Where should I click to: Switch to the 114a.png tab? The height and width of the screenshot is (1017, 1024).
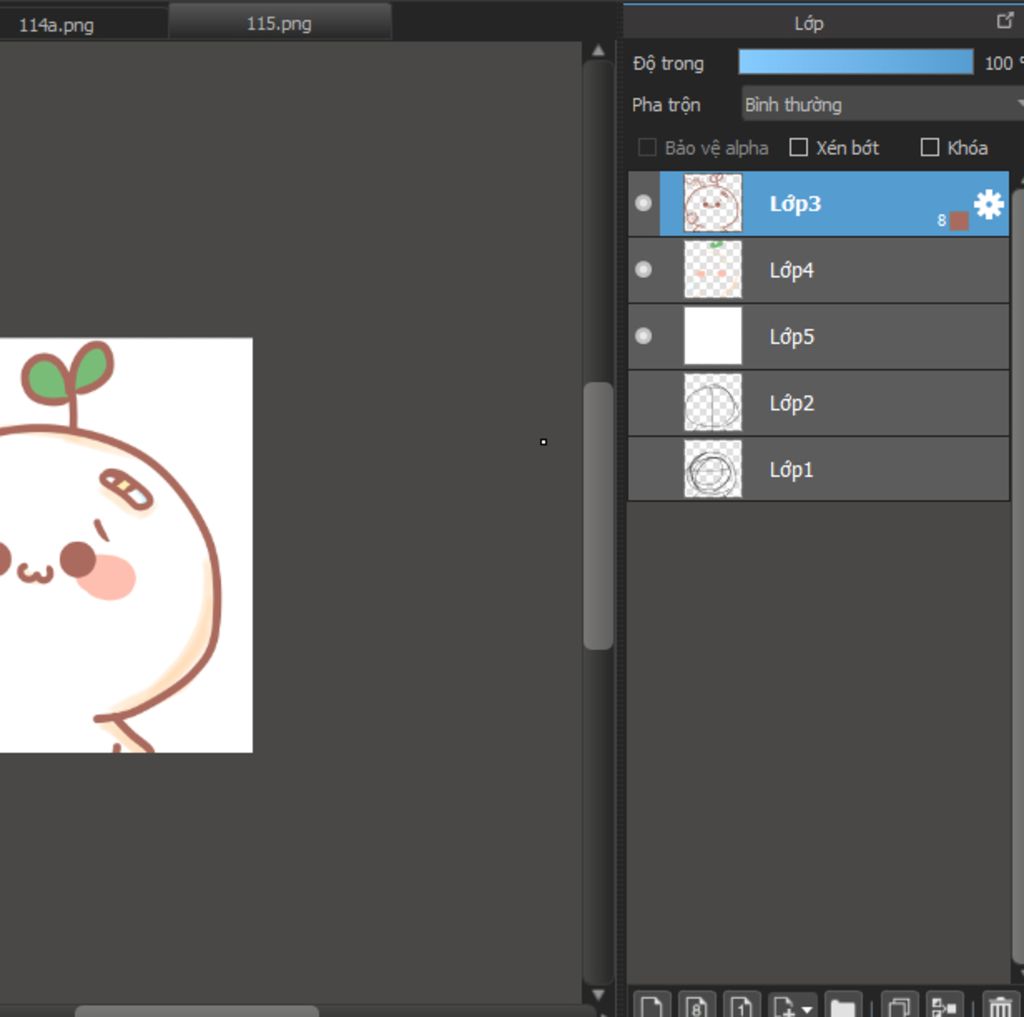click(x=56, y=25)
